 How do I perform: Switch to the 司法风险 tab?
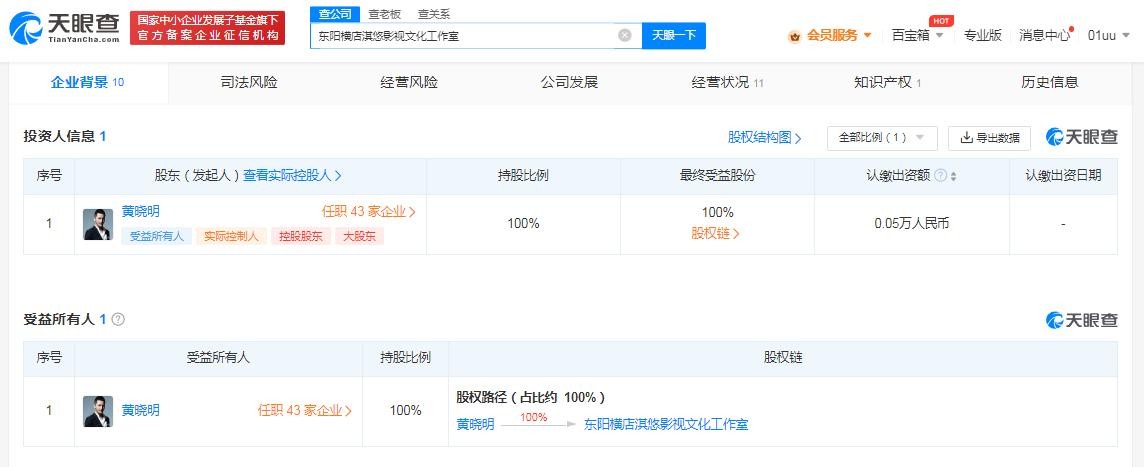click(249, 82)
